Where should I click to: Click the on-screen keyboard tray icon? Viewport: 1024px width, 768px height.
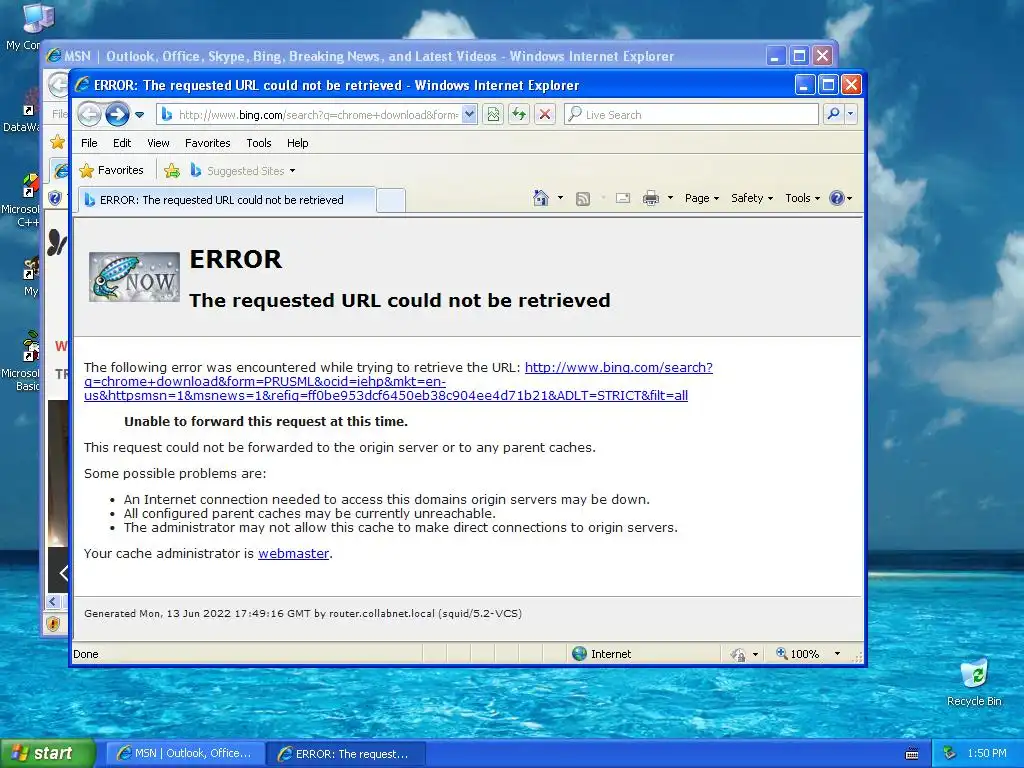912,754
